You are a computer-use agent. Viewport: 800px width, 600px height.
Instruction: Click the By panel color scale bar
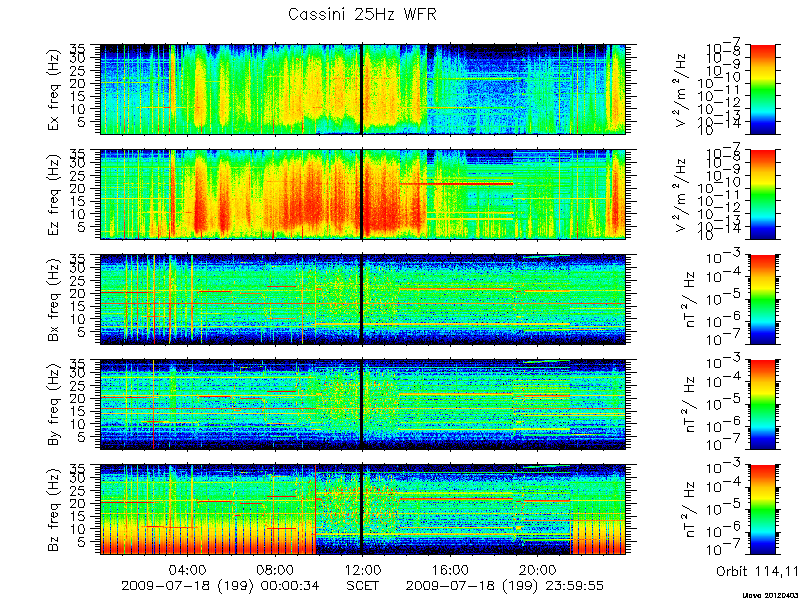[762, 405]
